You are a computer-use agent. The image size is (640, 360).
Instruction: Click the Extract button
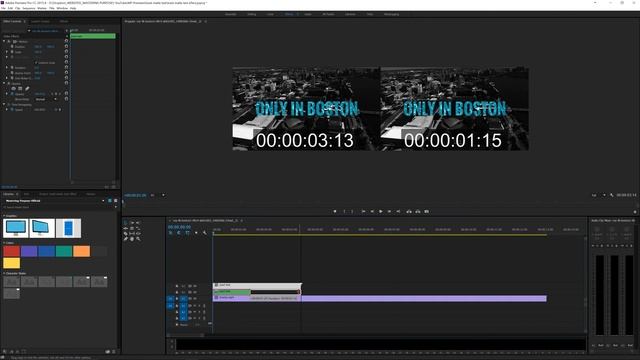tap(418, 211)
